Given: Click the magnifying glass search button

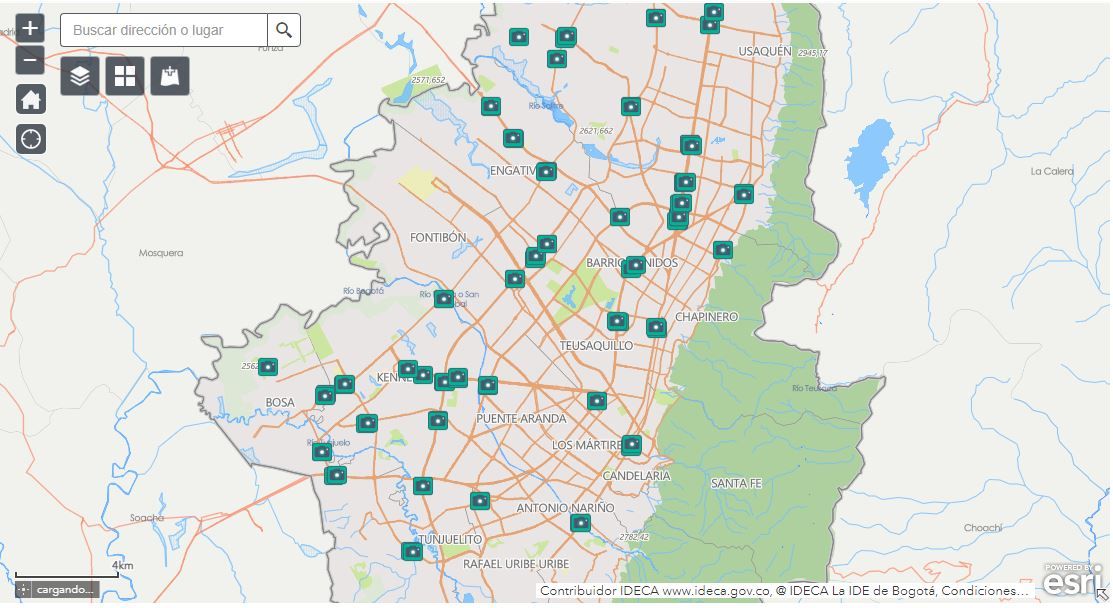Looking at the screenshot, I should click(x=284, y=30).
